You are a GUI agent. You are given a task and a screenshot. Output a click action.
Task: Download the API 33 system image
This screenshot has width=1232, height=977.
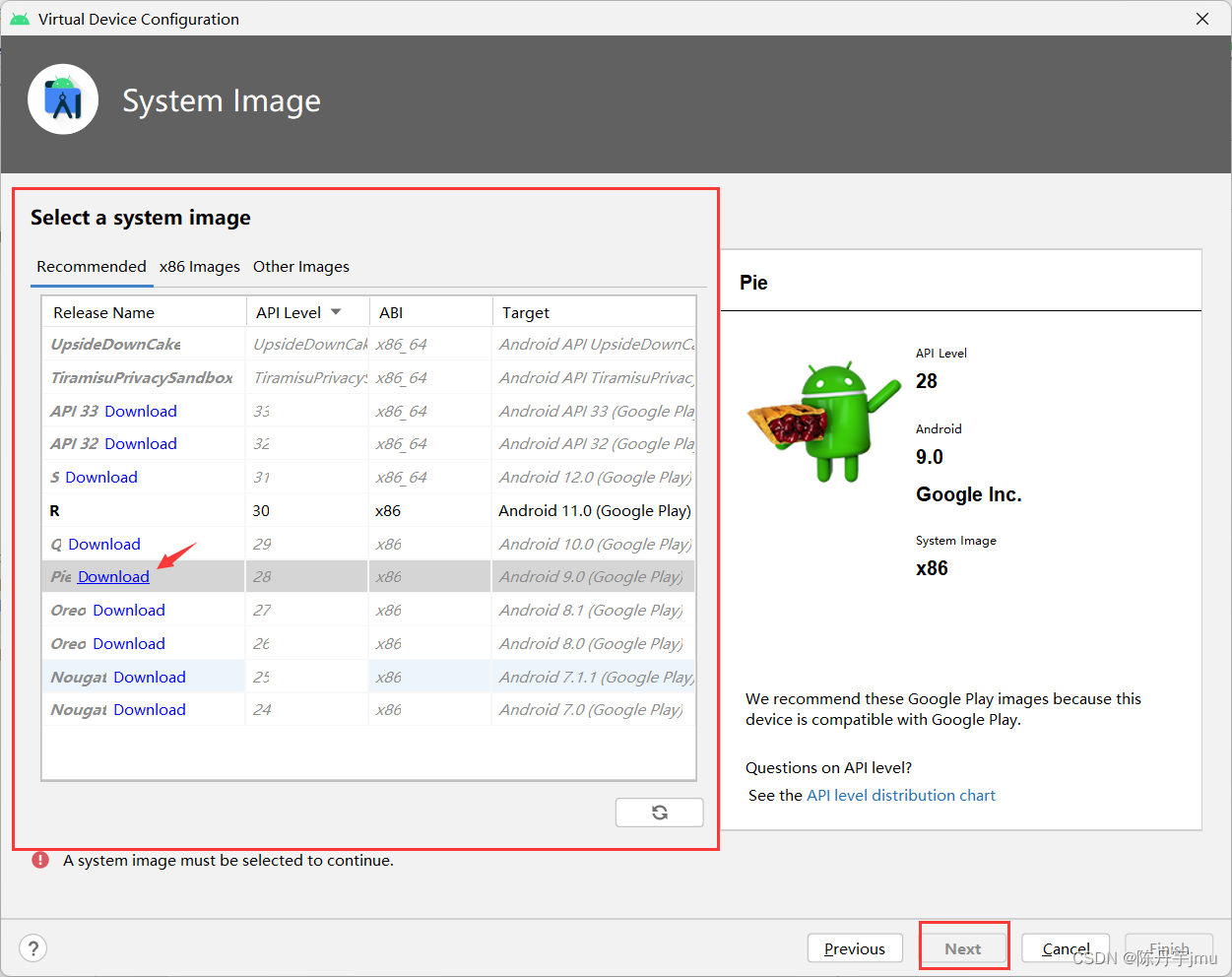click(141, 412)
